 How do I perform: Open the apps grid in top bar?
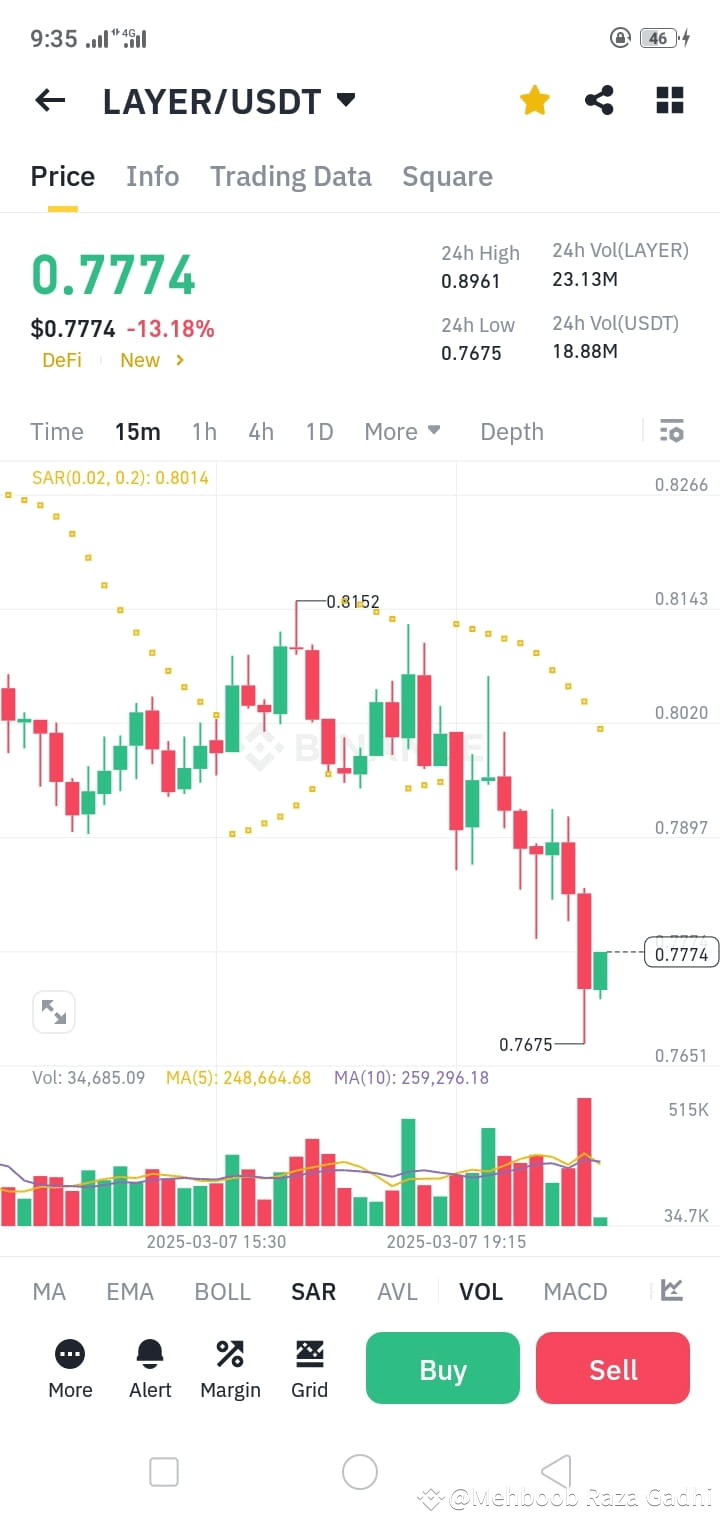(668, 100)
